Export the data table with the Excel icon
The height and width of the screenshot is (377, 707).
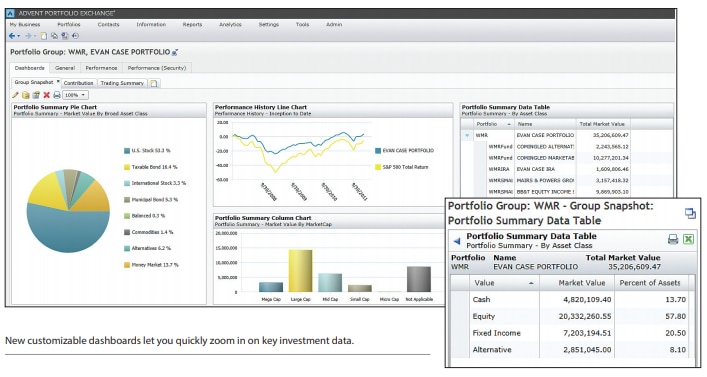coord(688,239)
